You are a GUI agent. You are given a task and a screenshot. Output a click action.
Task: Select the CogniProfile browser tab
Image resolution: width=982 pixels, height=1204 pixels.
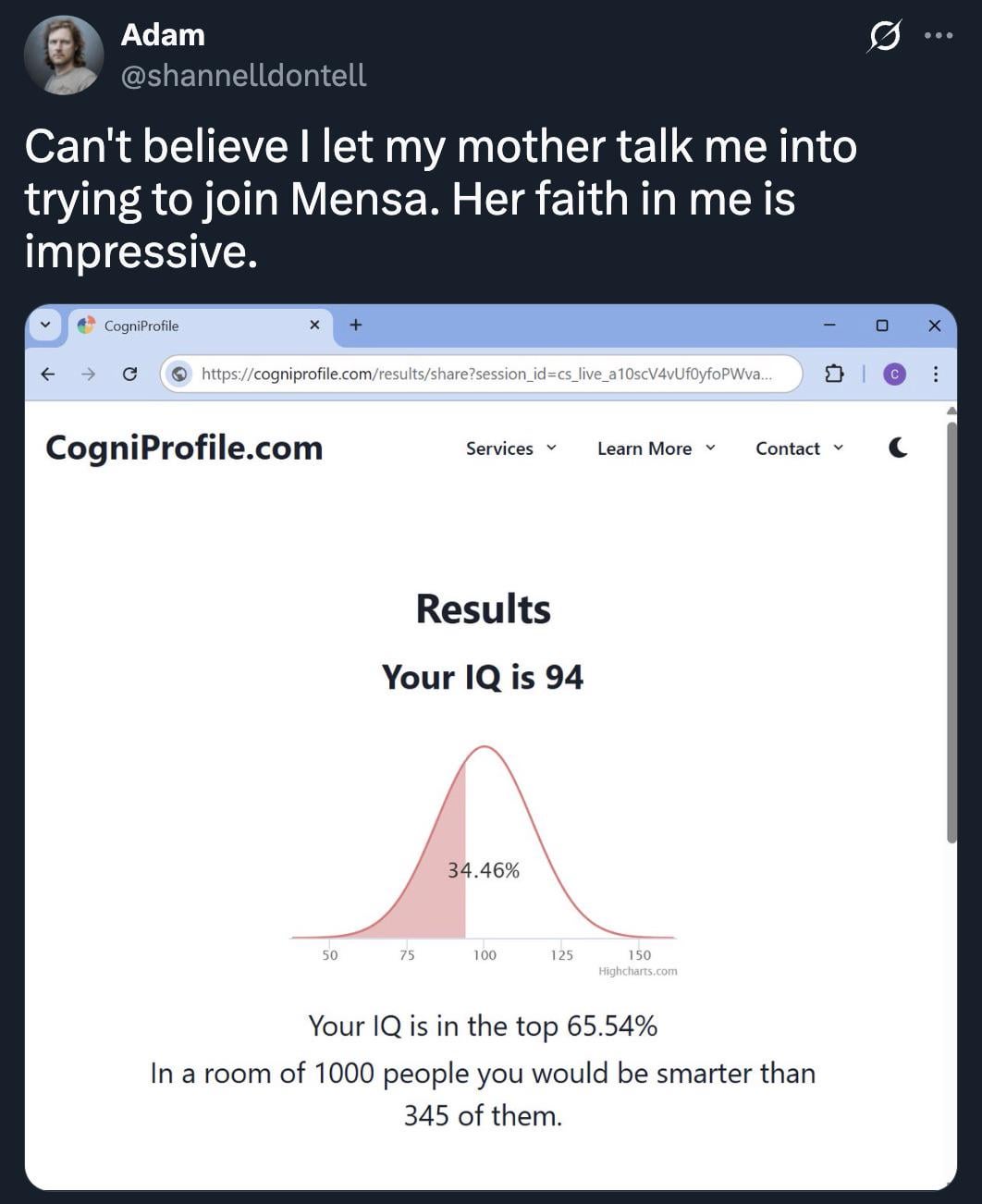tap(185, 326)
